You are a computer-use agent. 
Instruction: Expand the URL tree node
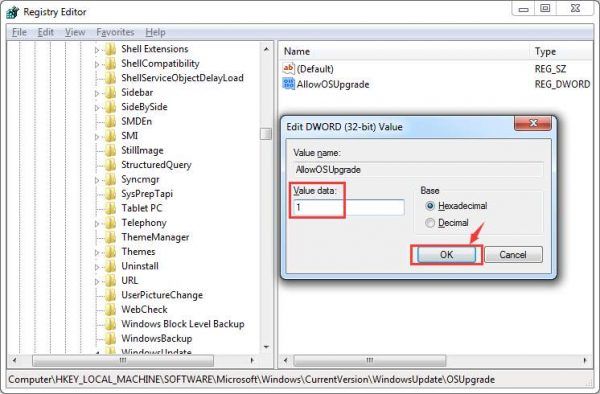click(97, 282)
